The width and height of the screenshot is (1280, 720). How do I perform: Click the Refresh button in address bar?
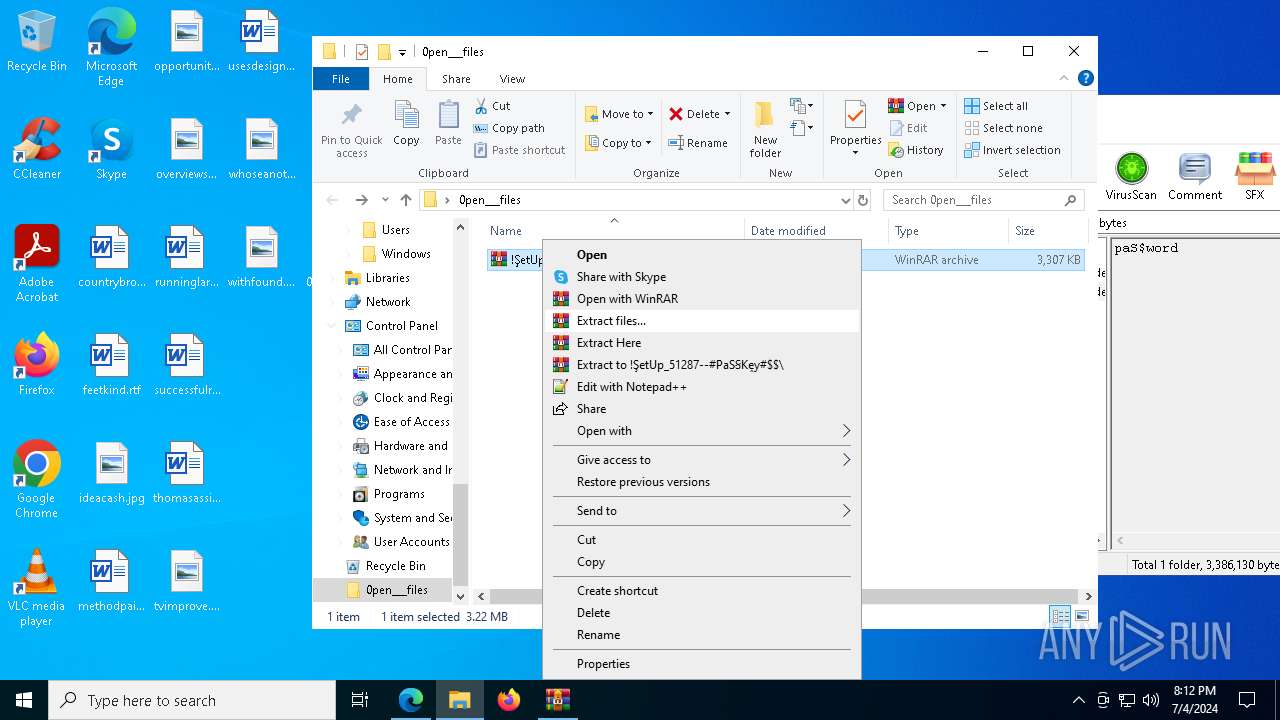point(863,200)
